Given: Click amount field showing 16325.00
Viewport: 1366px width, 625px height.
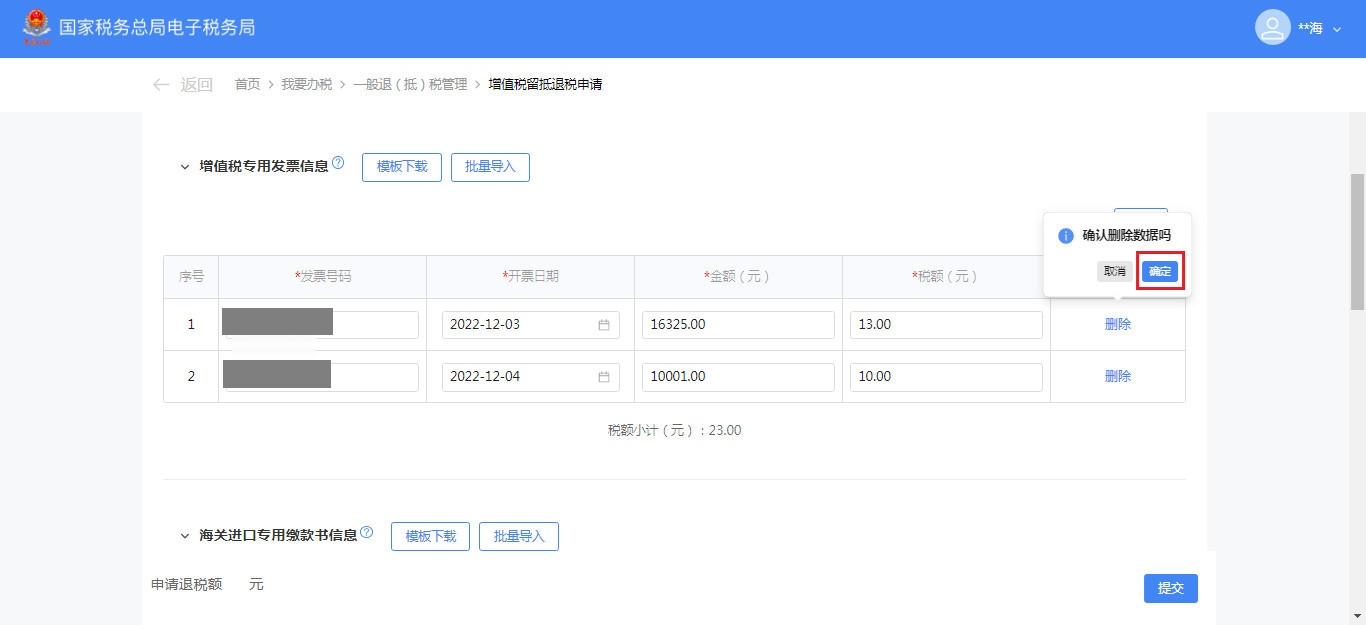Looking at the screenshot, I should [x=738, y=325].
